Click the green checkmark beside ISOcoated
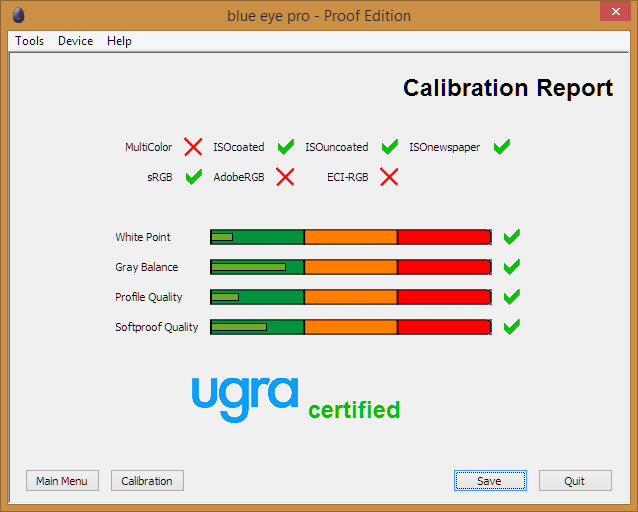 coord(285,147)
